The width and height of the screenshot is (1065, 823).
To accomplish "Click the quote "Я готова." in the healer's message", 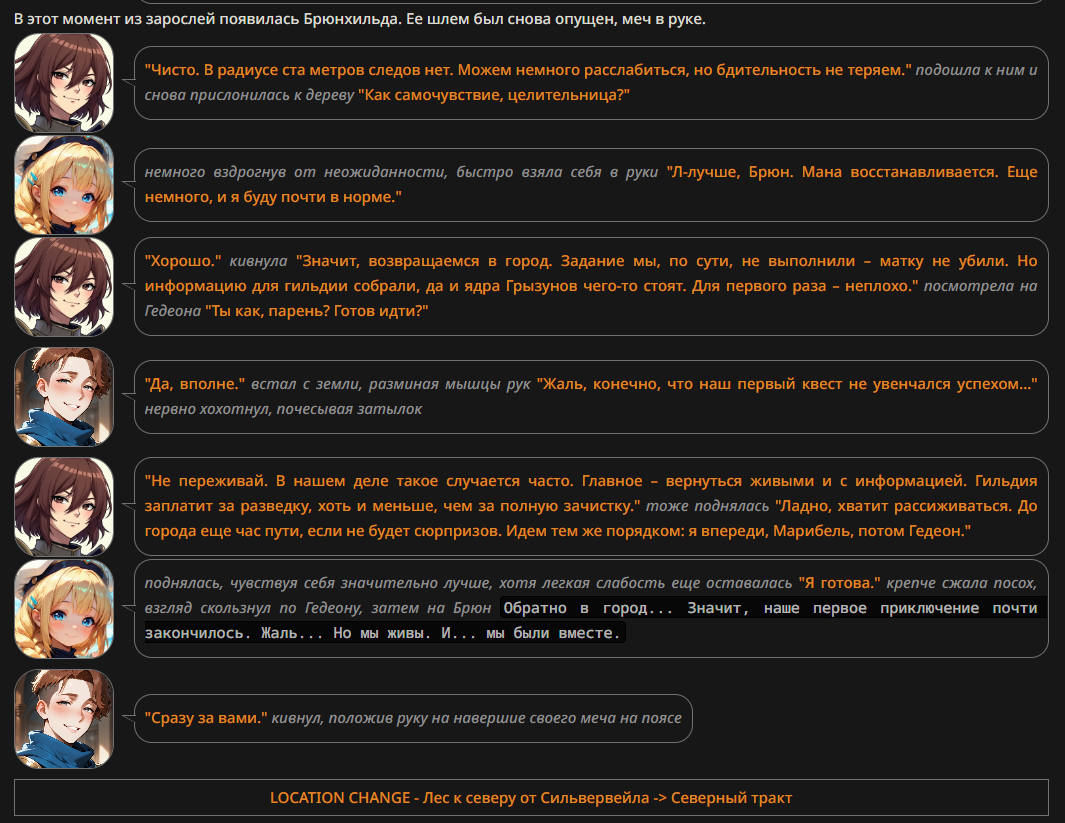I will [839, 583].
